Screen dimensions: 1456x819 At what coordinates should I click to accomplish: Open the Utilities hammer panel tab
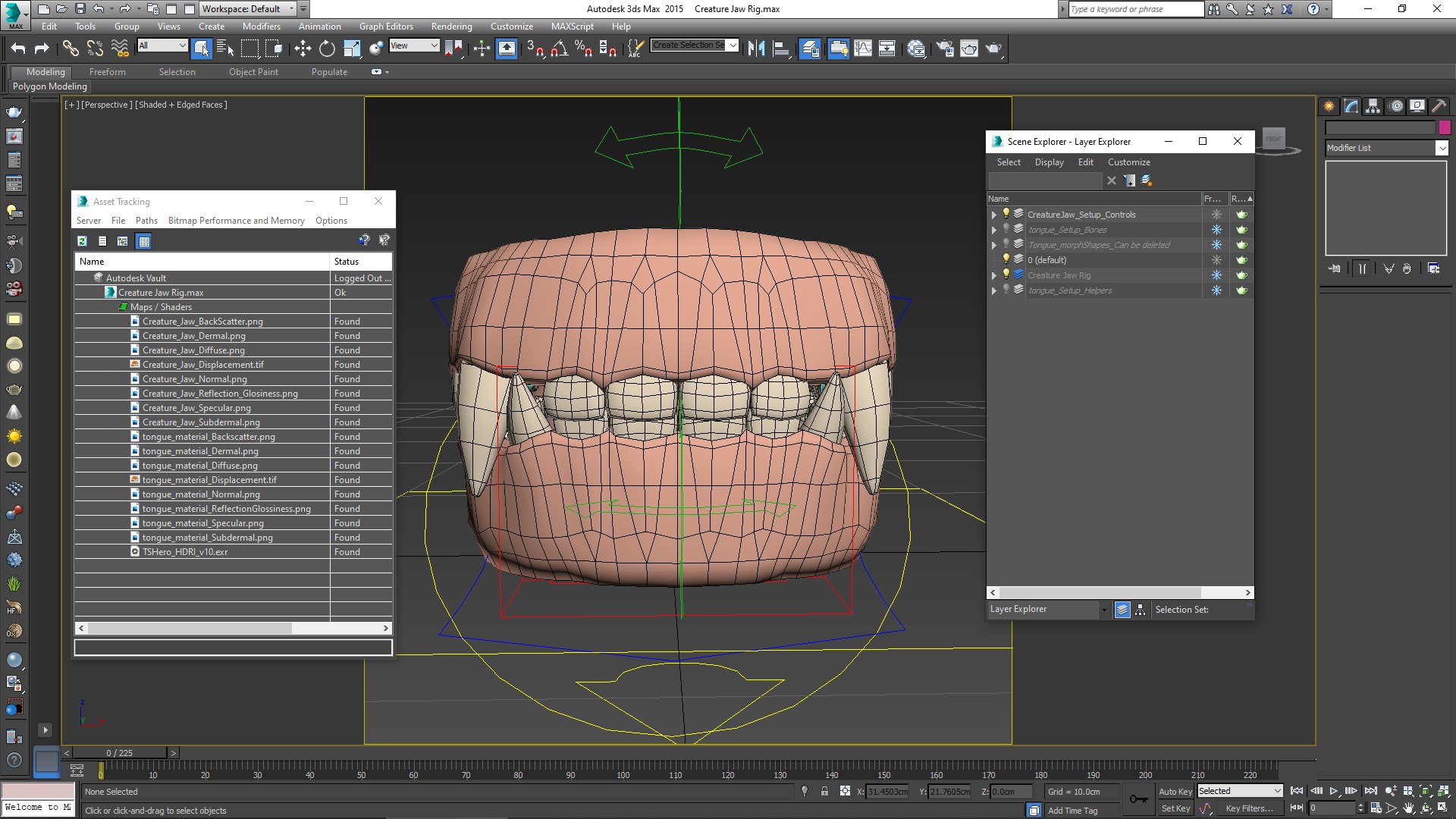[x=1439, y=106]
